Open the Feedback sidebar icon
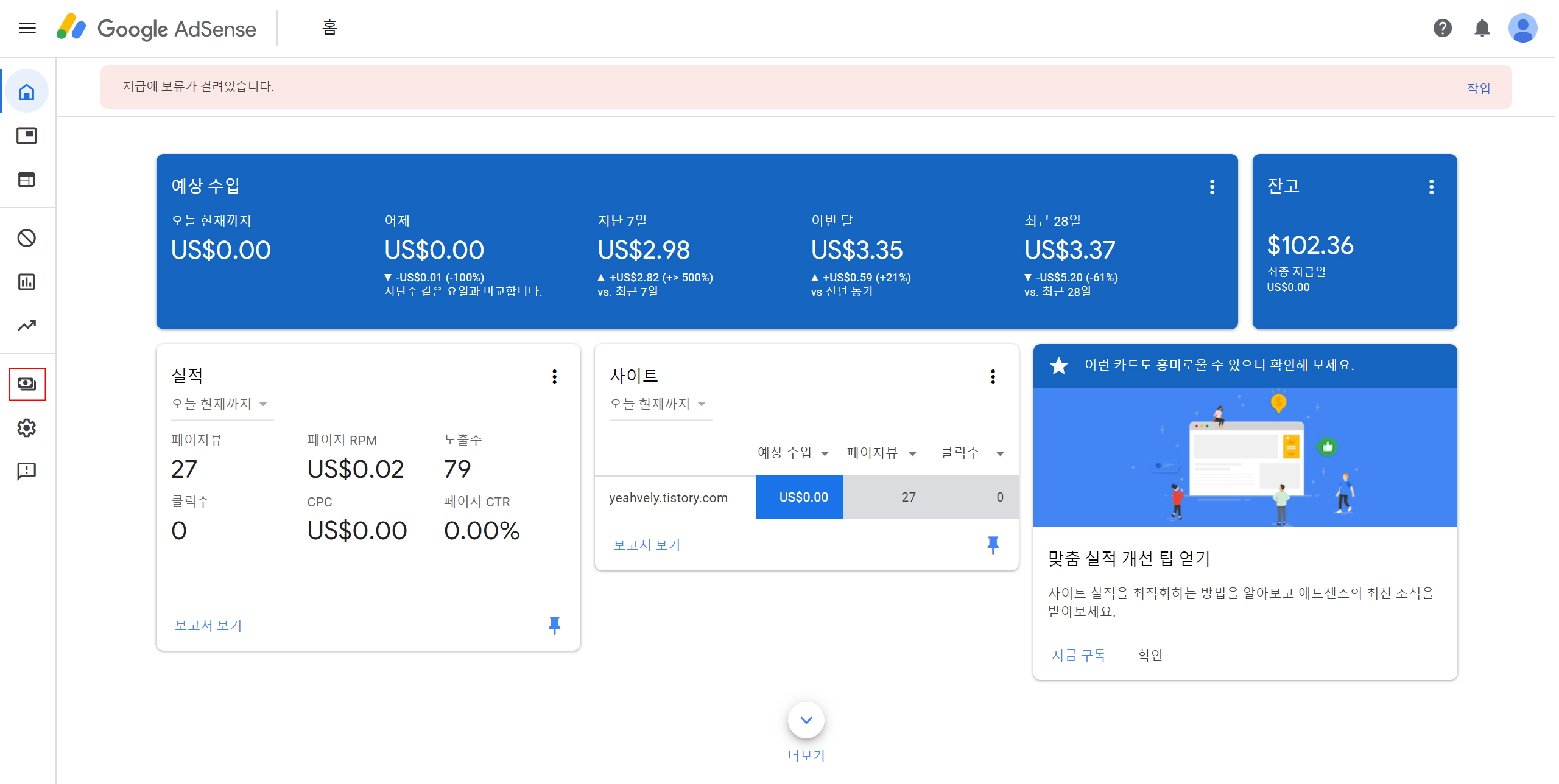The image size is (1559, 784). pyautogui.click(x=27, y=471)
